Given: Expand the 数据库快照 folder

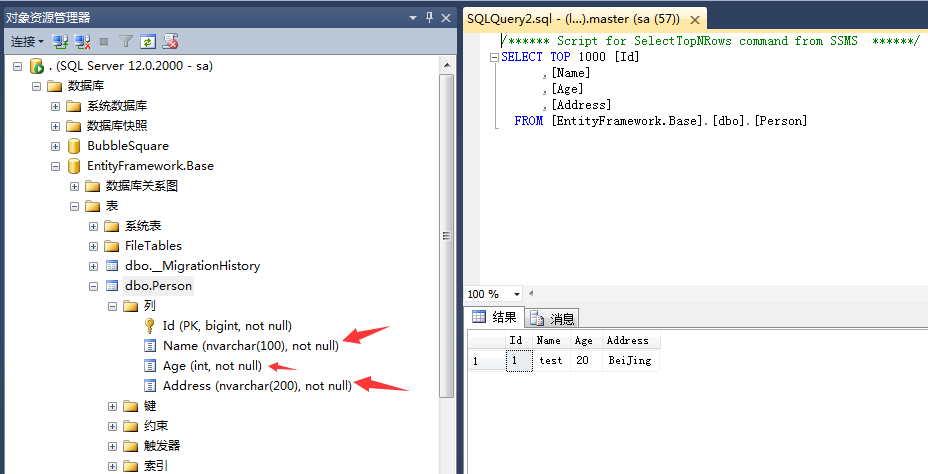Looking at the screenshot, I should click(x=55, y=126).
